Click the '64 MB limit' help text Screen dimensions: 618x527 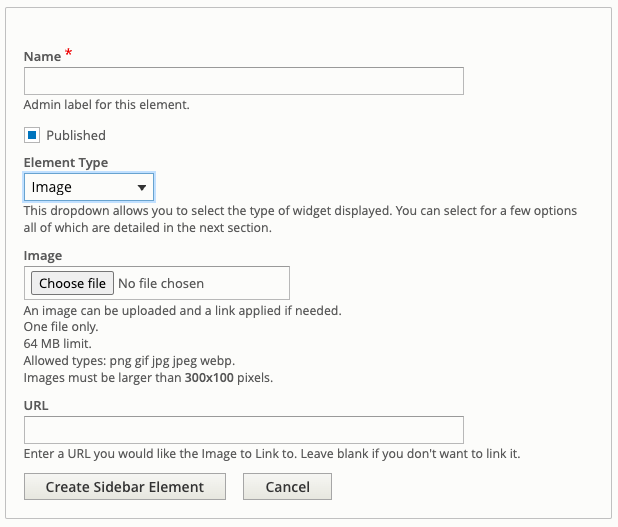pos(58,344)
